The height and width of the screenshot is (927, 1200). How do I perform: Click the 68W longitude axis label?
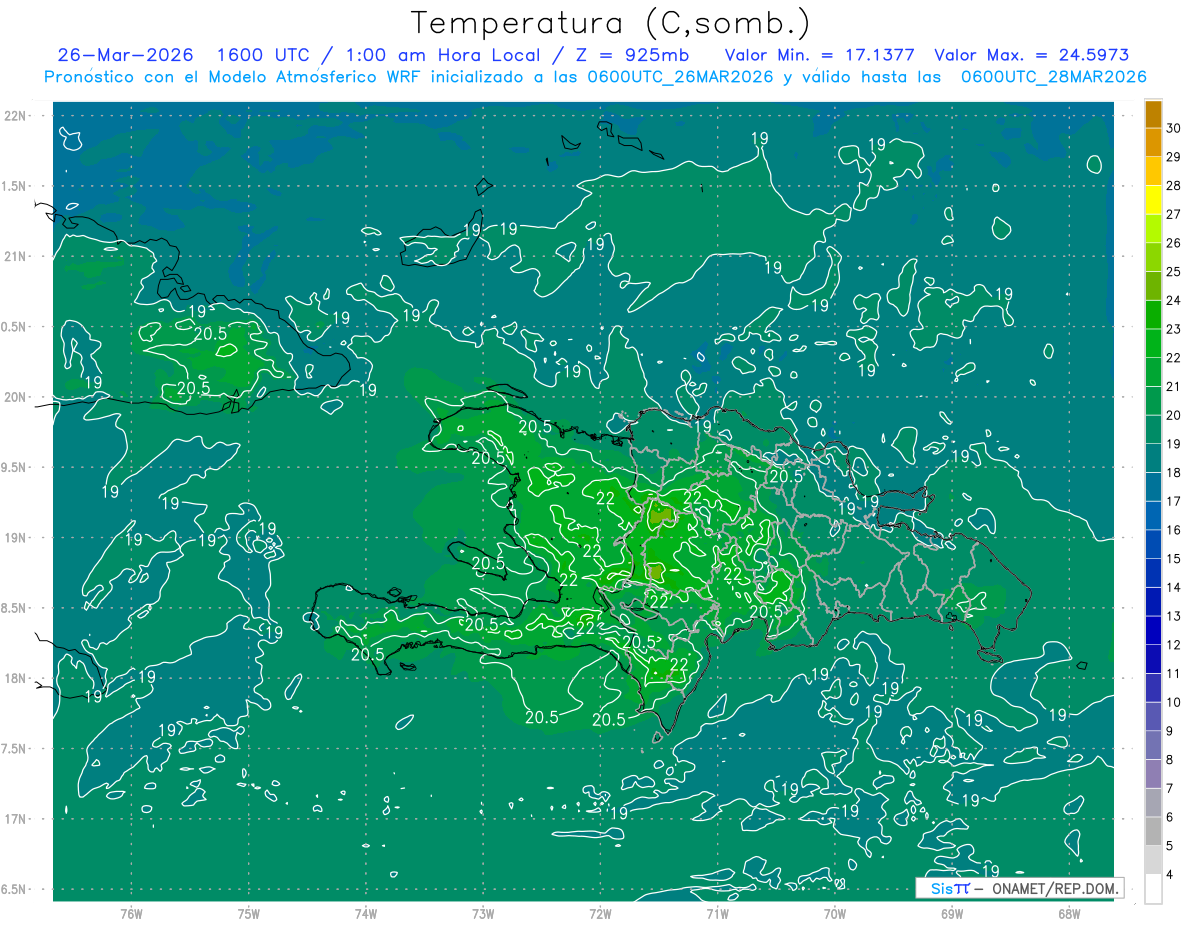click(x=1068, y=913)
